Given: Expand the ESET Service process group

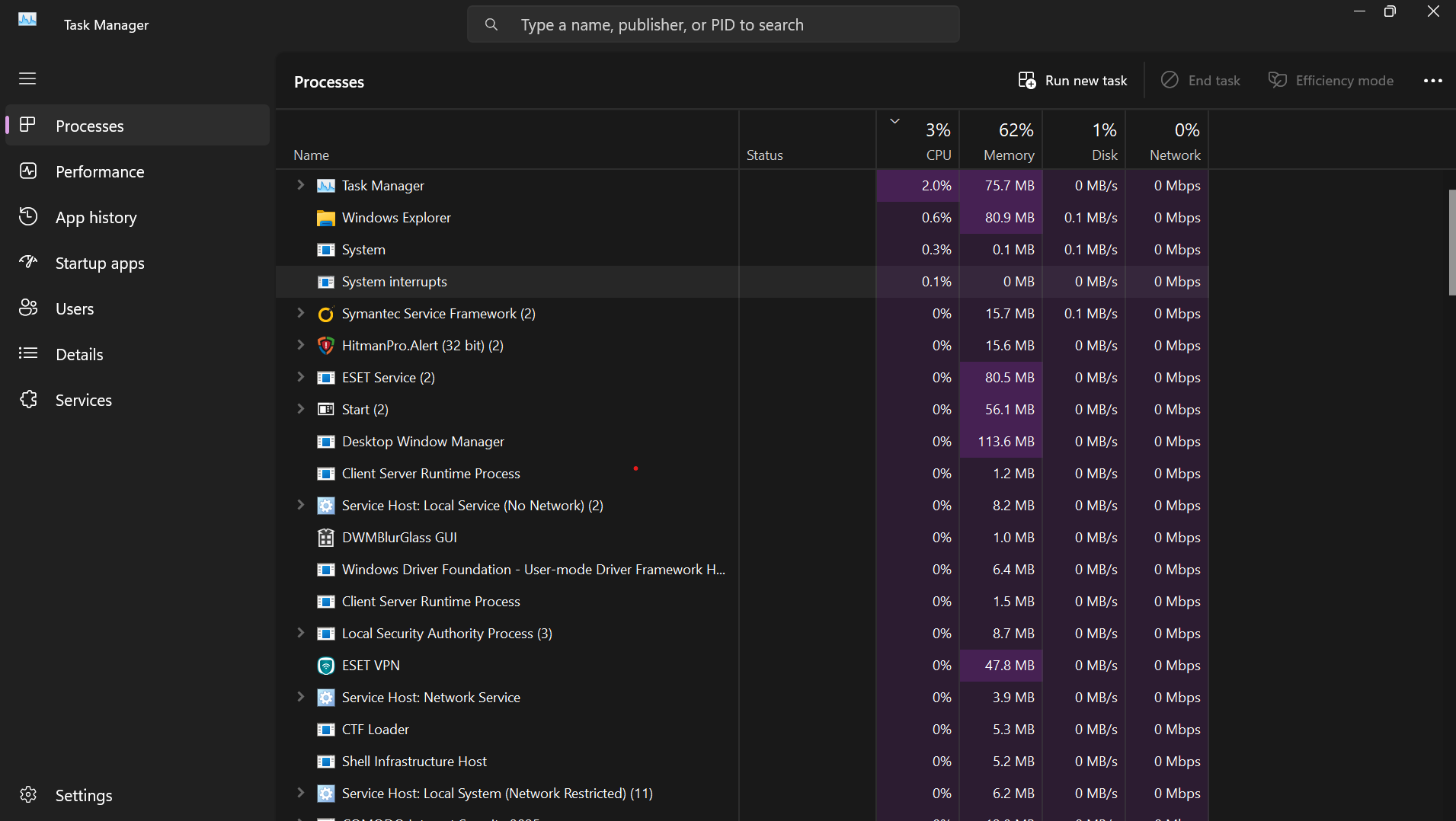Looking at the screenshot, I should [301, 377].
